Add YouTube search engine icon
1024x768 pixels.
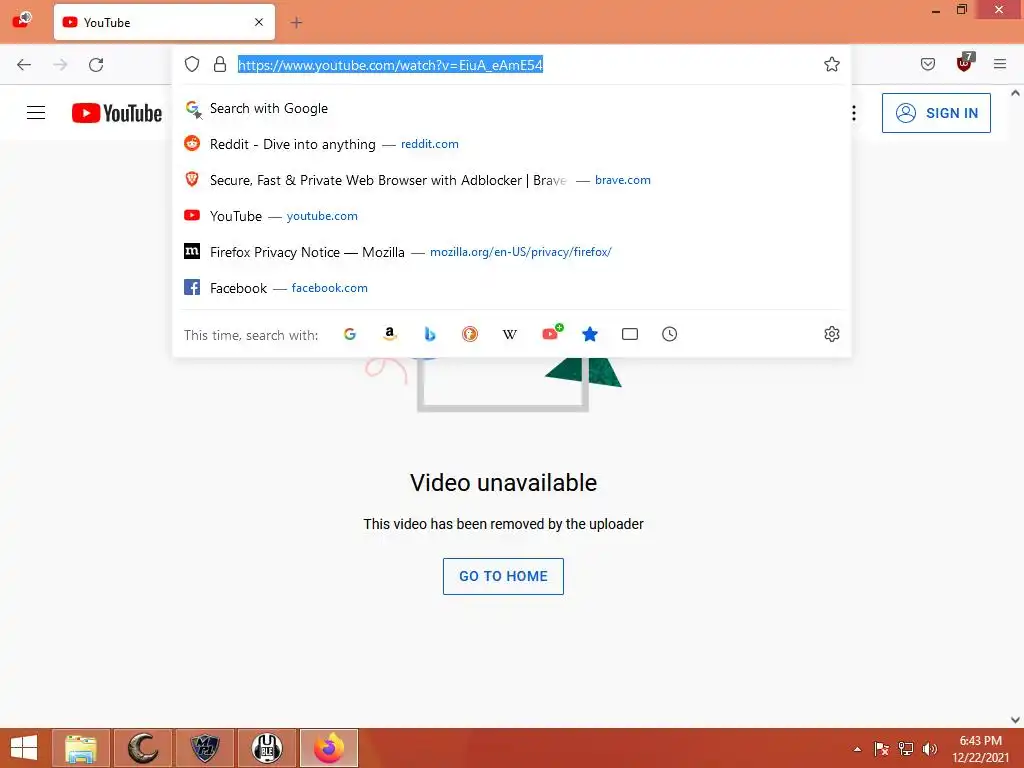click(552, 333)
